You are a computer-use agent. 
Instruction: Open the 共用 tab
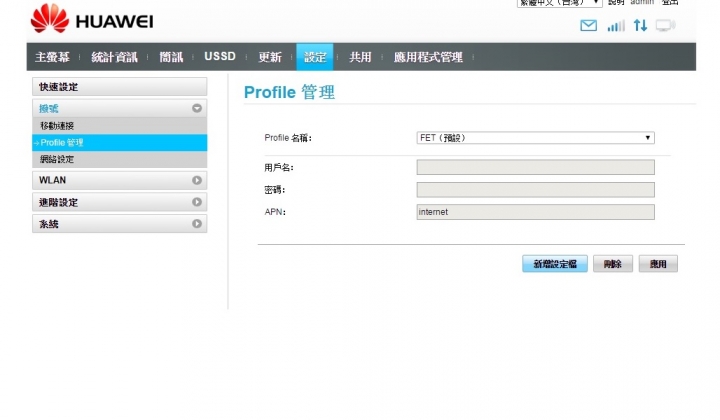pos(360,57)
